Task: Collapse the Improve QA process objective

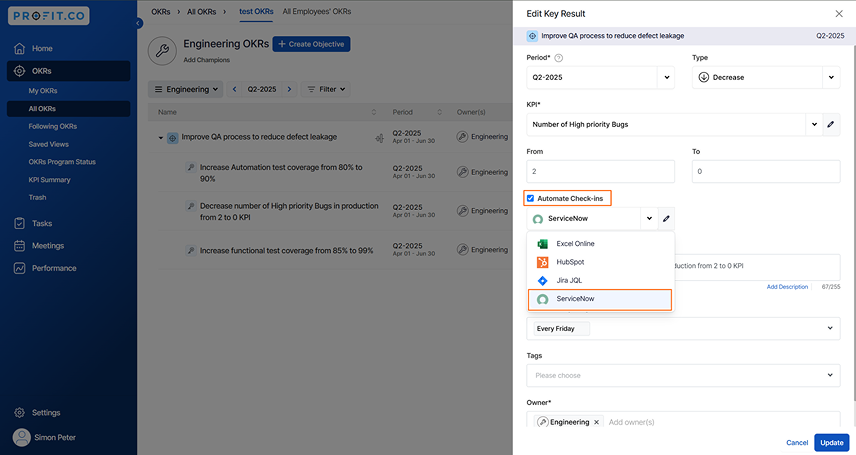Action: (x=160, y=138)
